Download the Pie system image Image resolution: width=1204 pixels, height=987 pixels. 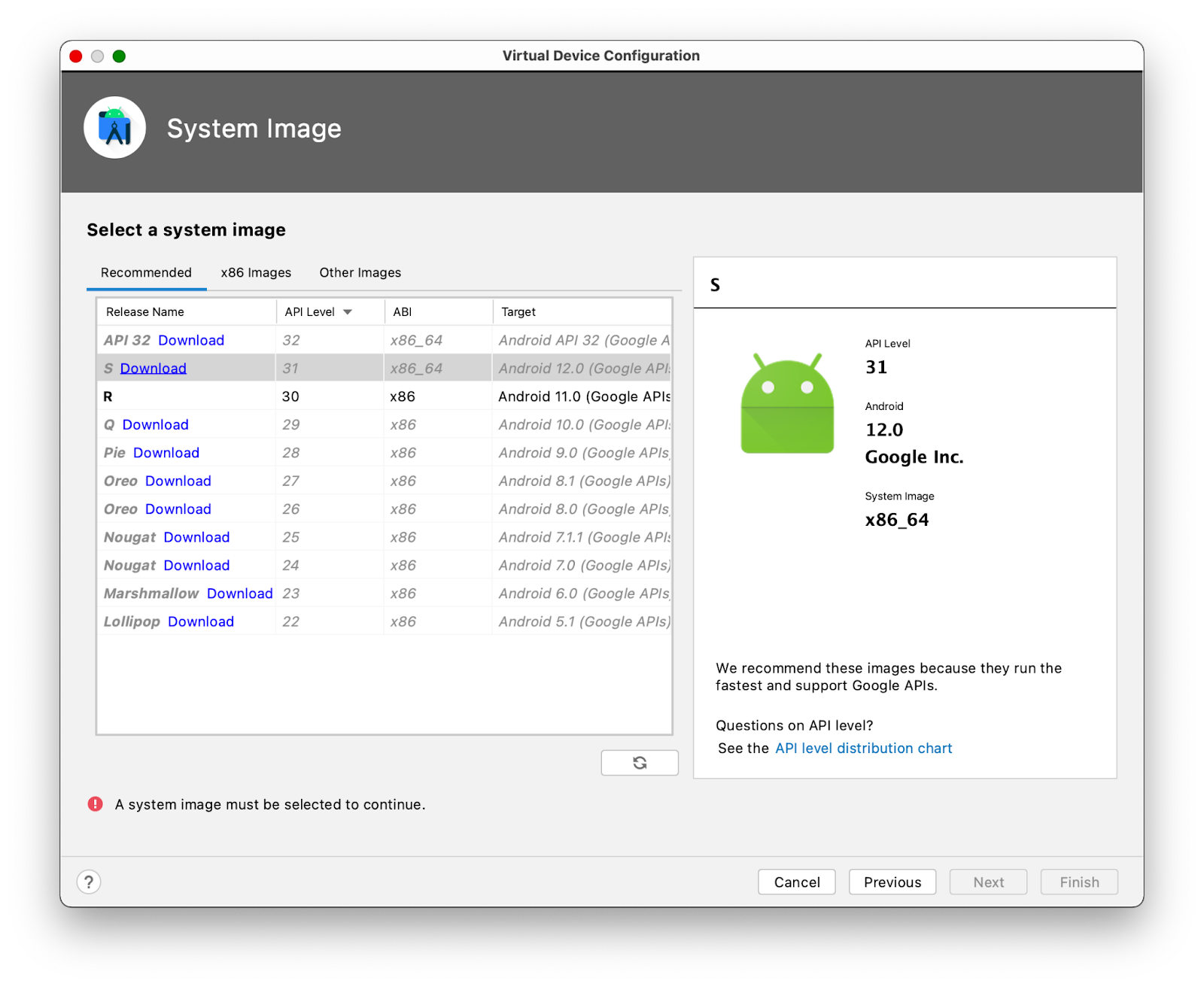coord(166,452)
